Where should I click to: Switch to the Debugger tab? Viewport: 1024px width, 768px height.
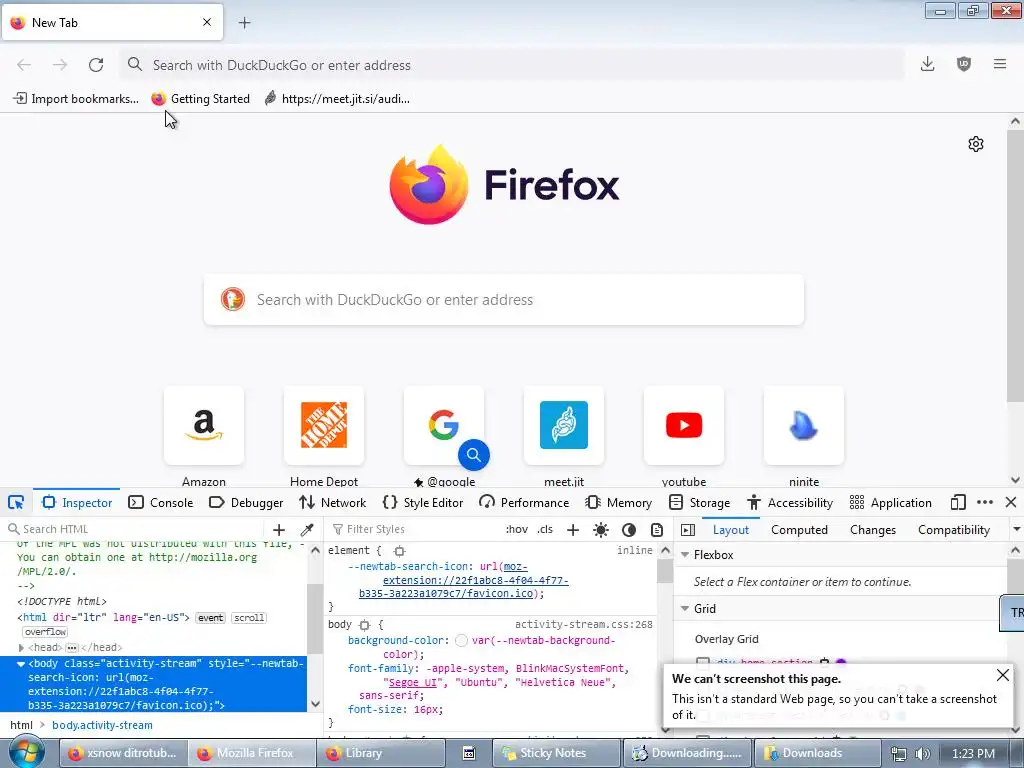click(246, 502)
